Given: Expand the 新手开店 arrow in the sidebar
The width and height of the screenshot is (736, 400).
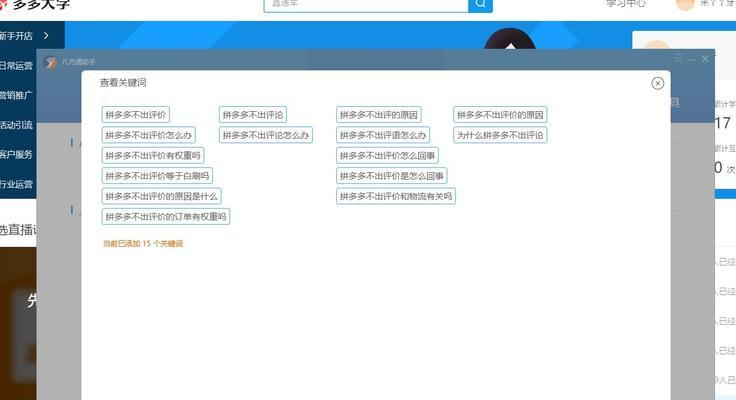Looking at the screenshot, I should (46, 36).
